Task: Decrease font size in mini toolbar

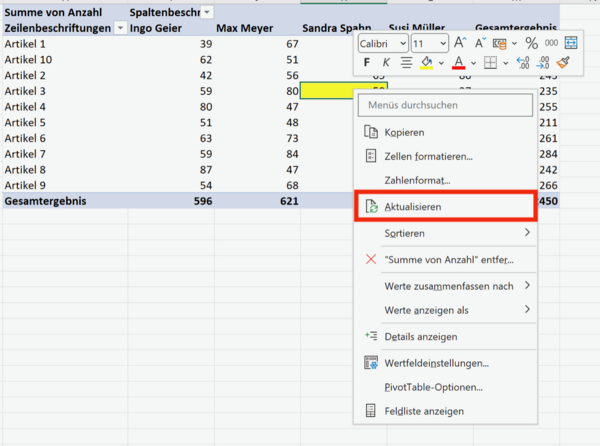Action: 480,43
